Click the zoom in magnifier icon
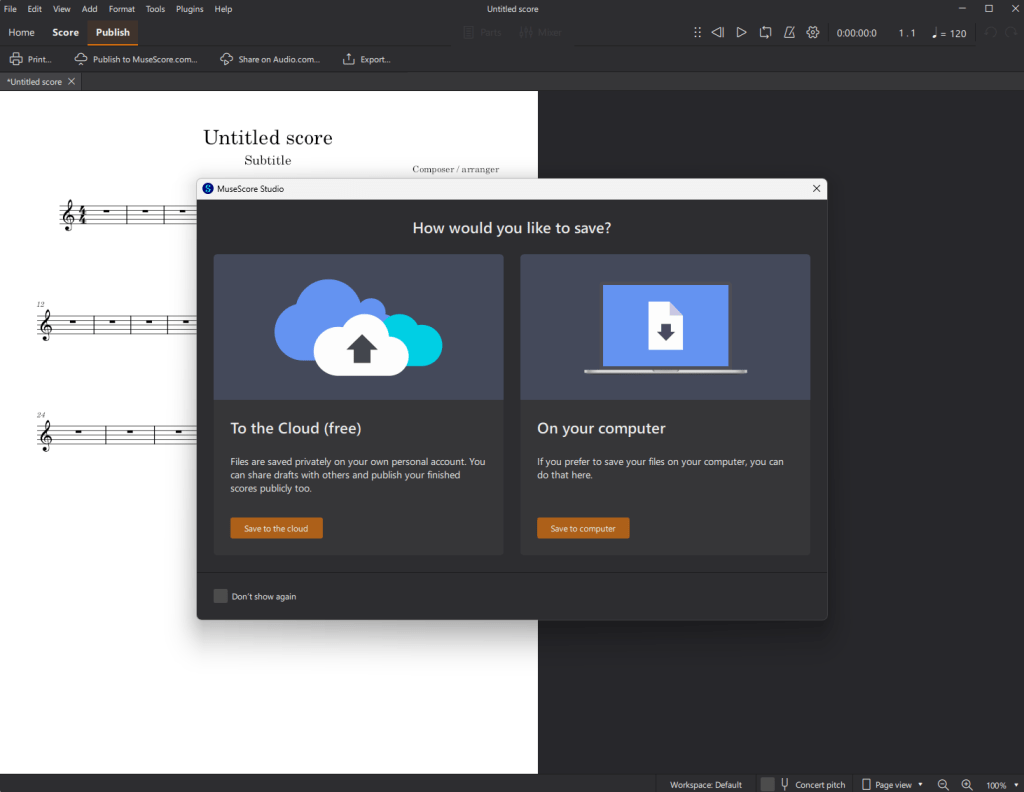1024x792 pixels. [x=967, y=785]
